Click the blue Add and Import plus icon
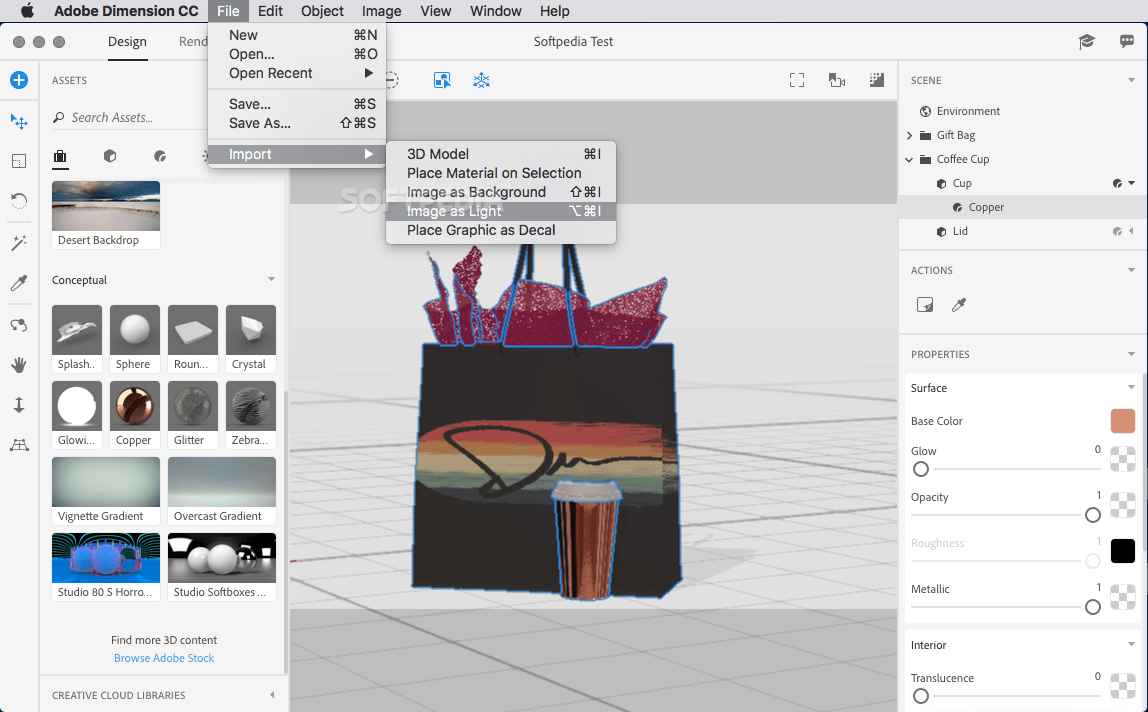 19,80
